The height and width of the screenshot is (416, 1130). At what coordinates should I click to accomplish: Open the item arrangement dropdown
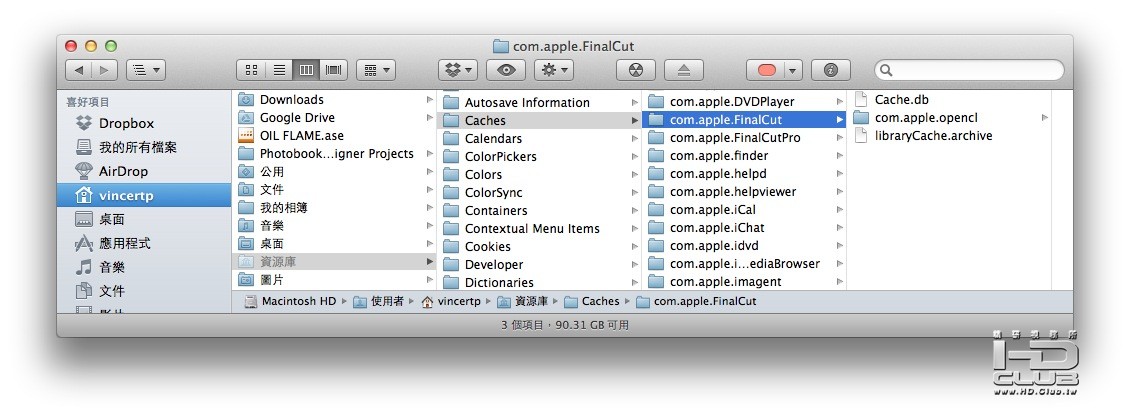[x=376, y=70]
